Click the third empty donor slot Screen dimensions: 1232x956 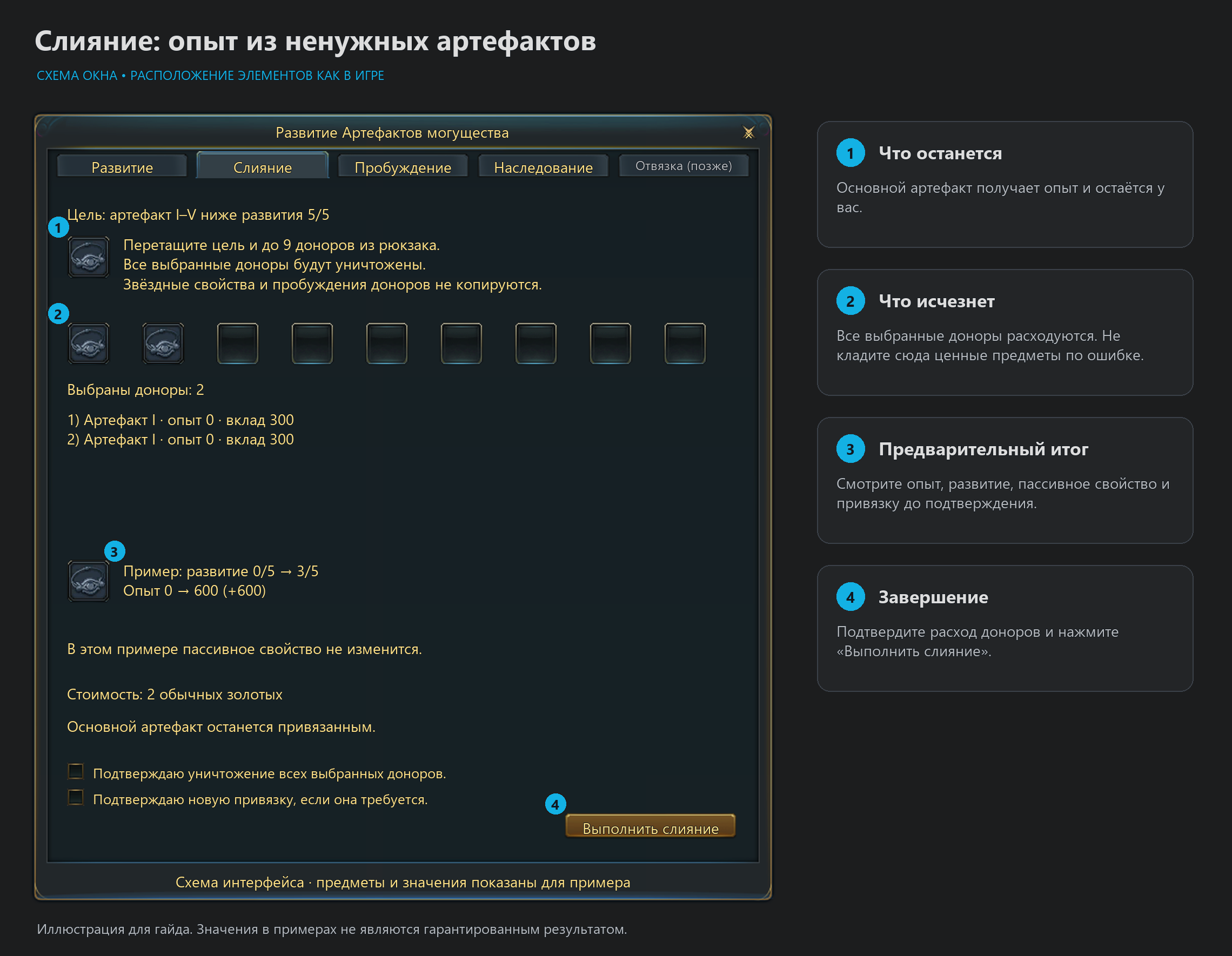click(x=238, y=344)
